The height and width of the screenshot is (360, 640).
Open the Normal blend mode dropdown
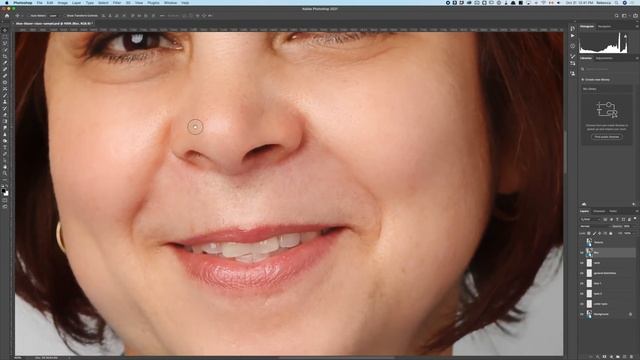coord(594,227)
